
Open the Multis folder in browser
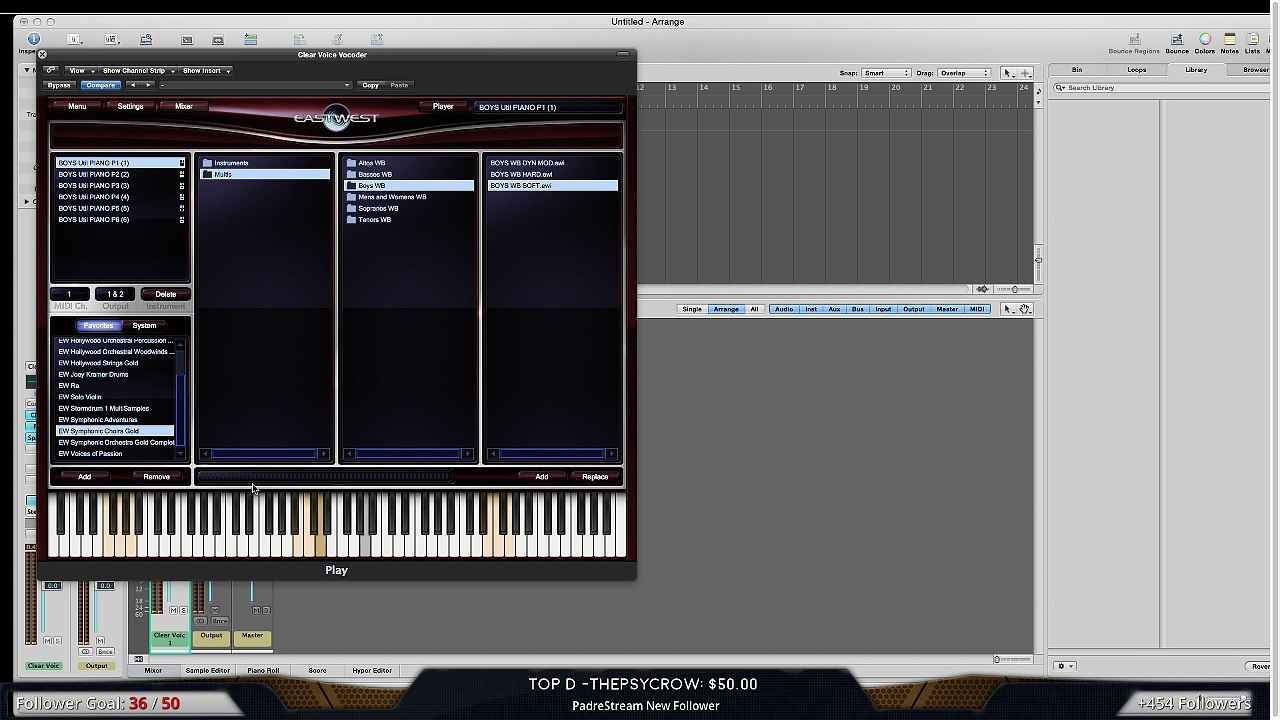(x=266, y=174)
